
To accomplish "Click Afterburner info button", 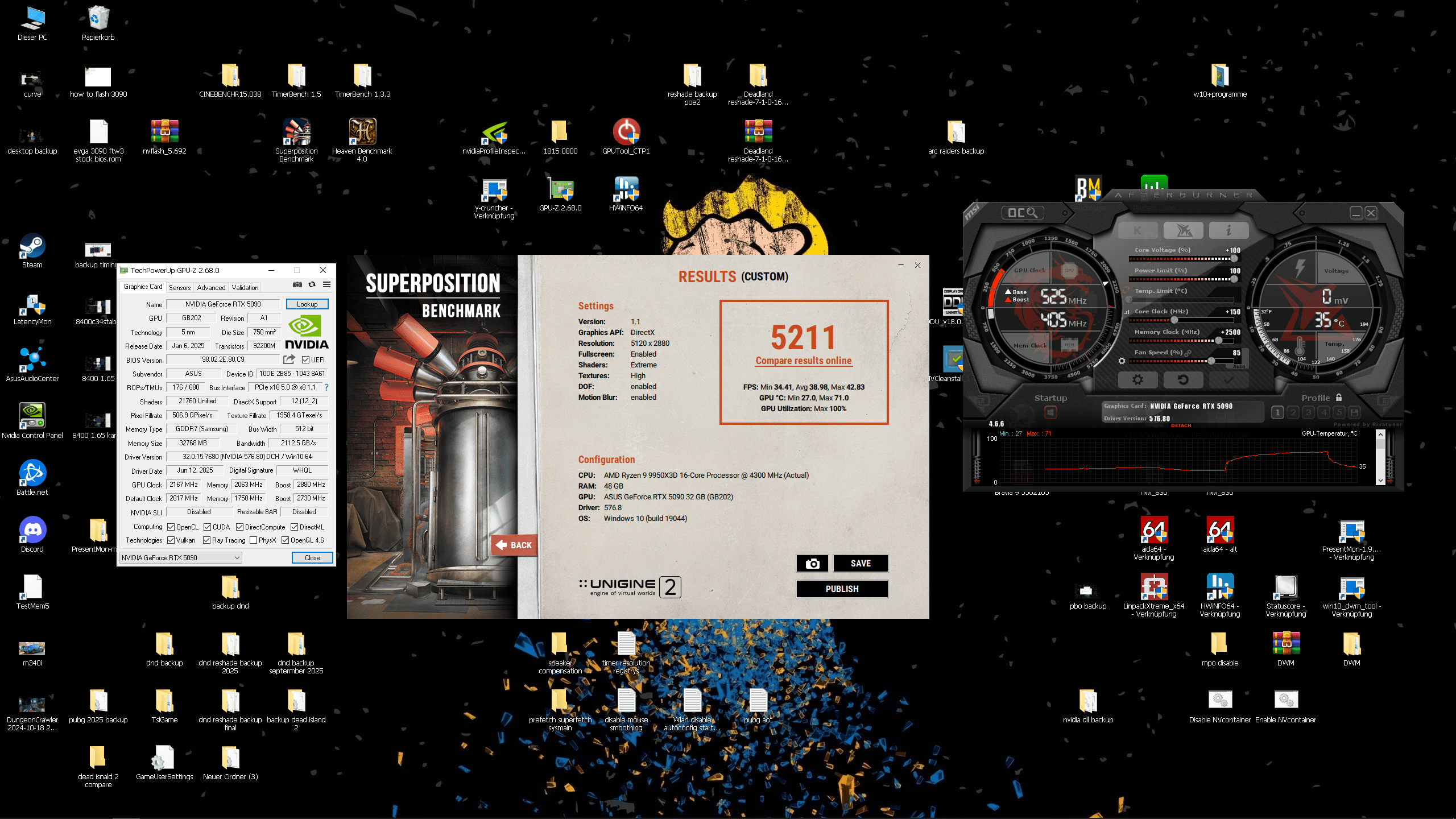I will (1228, 230).
